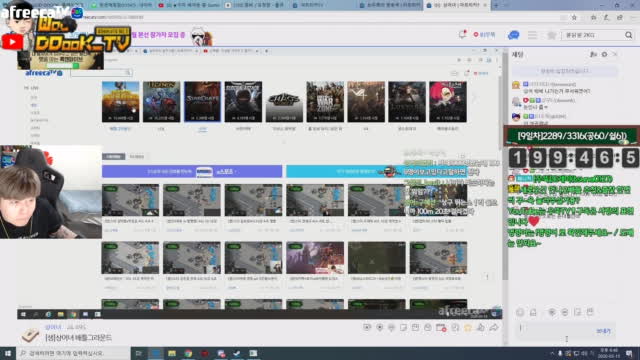Click the star balloon gift icon below the player

click(x=468, y=327)
